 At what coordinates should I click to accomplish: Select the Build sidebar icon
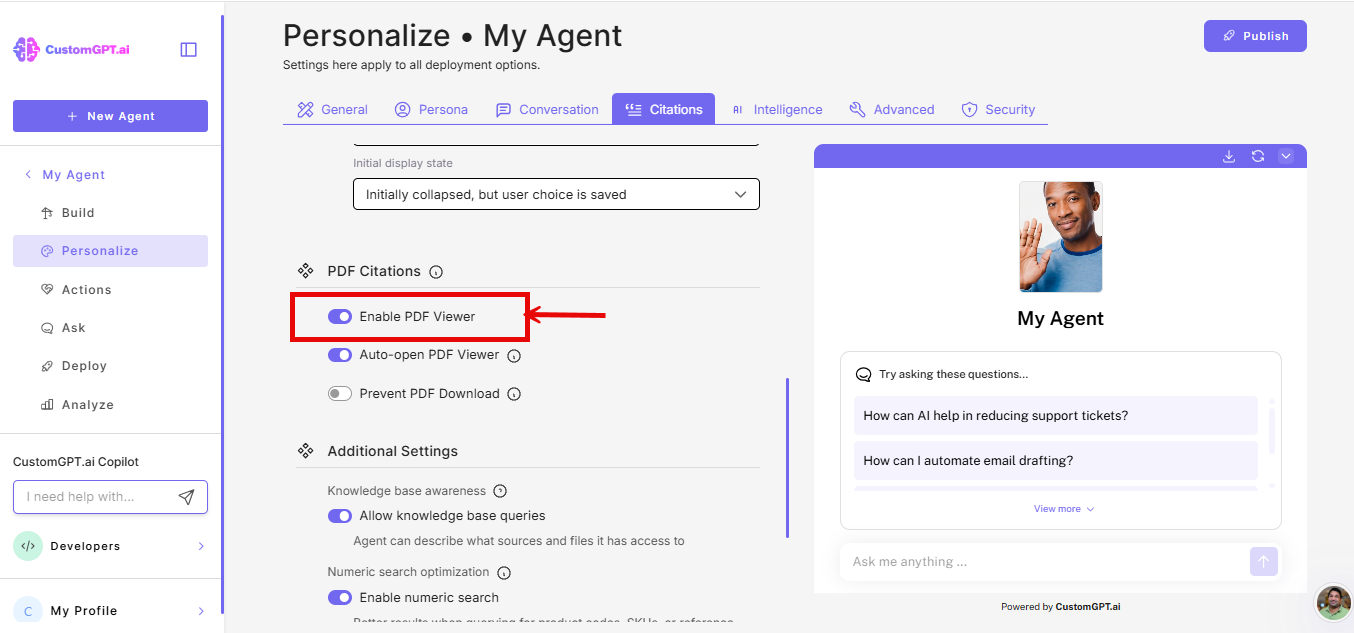point(46,212)
